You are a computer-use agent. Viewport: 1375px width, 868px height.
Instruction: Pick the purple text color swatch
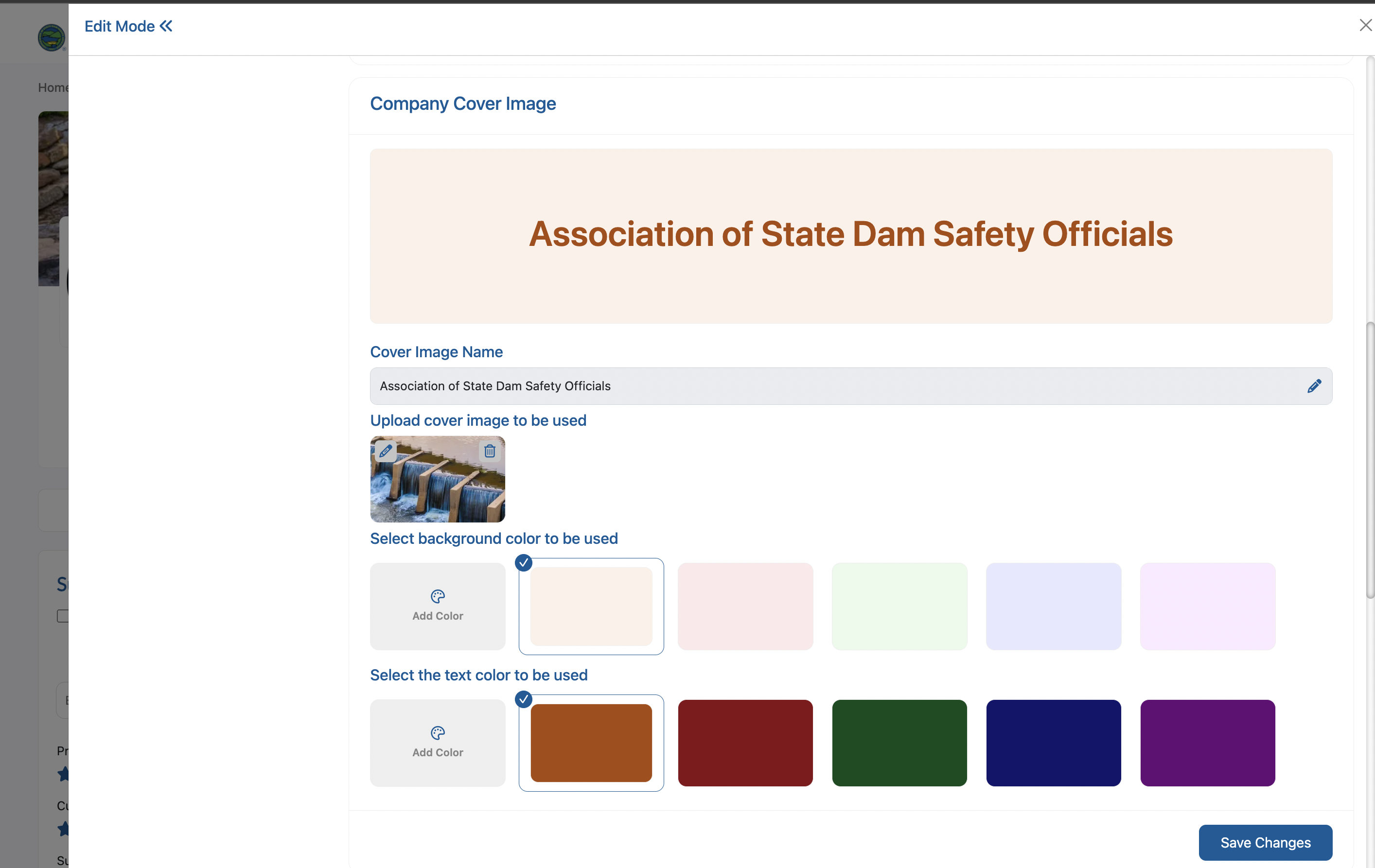1207,743
